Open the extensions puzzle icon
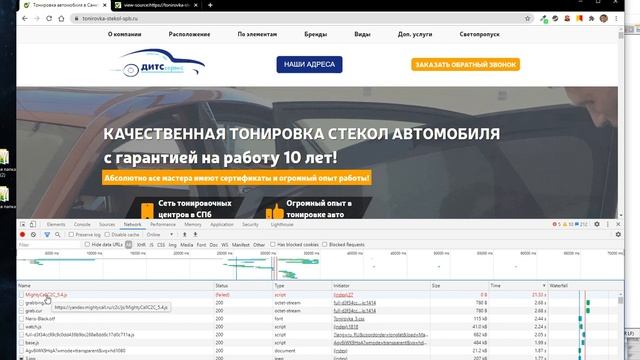Image resolution: width=640 pixels, height=360 pixels. (591, 18)
